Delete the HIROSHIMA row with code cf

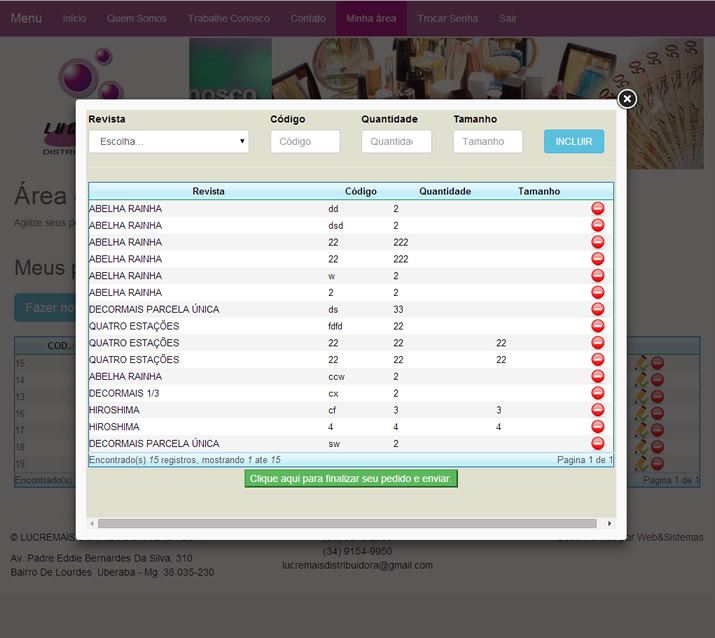pyautogui.click(x=597, y=410)
